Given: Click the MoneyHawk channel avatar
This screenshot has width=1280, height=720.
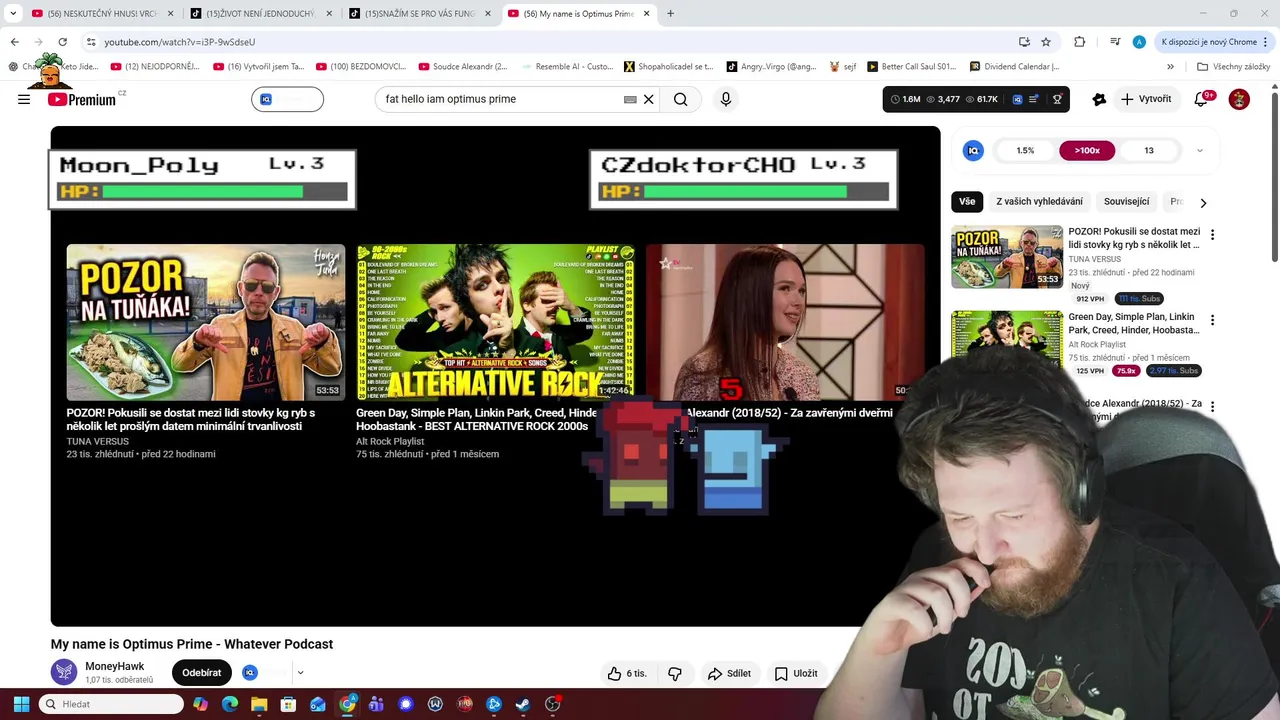Looking at the screenshot, I should 64,672.
